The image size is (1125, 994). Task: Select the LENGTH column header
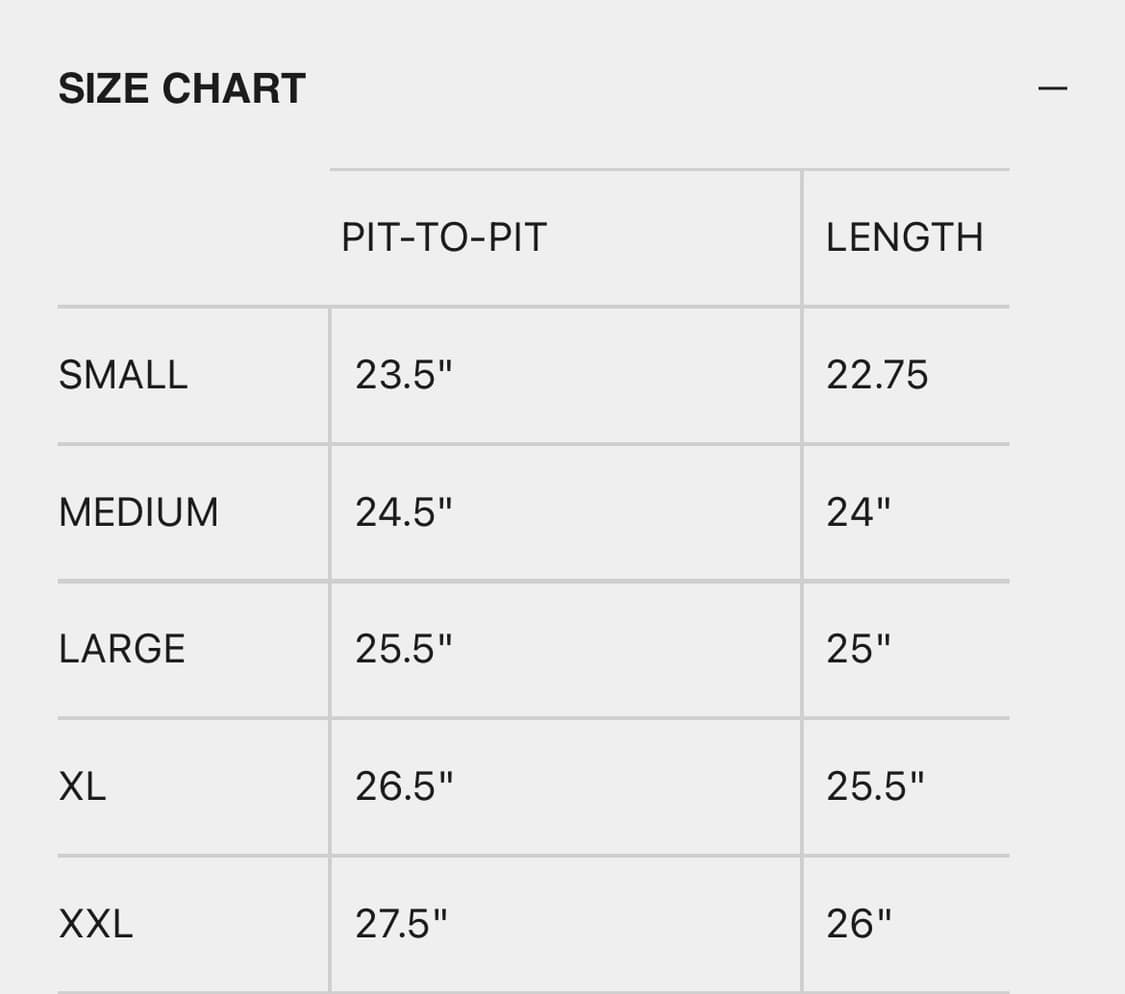(x=904, y=238)
